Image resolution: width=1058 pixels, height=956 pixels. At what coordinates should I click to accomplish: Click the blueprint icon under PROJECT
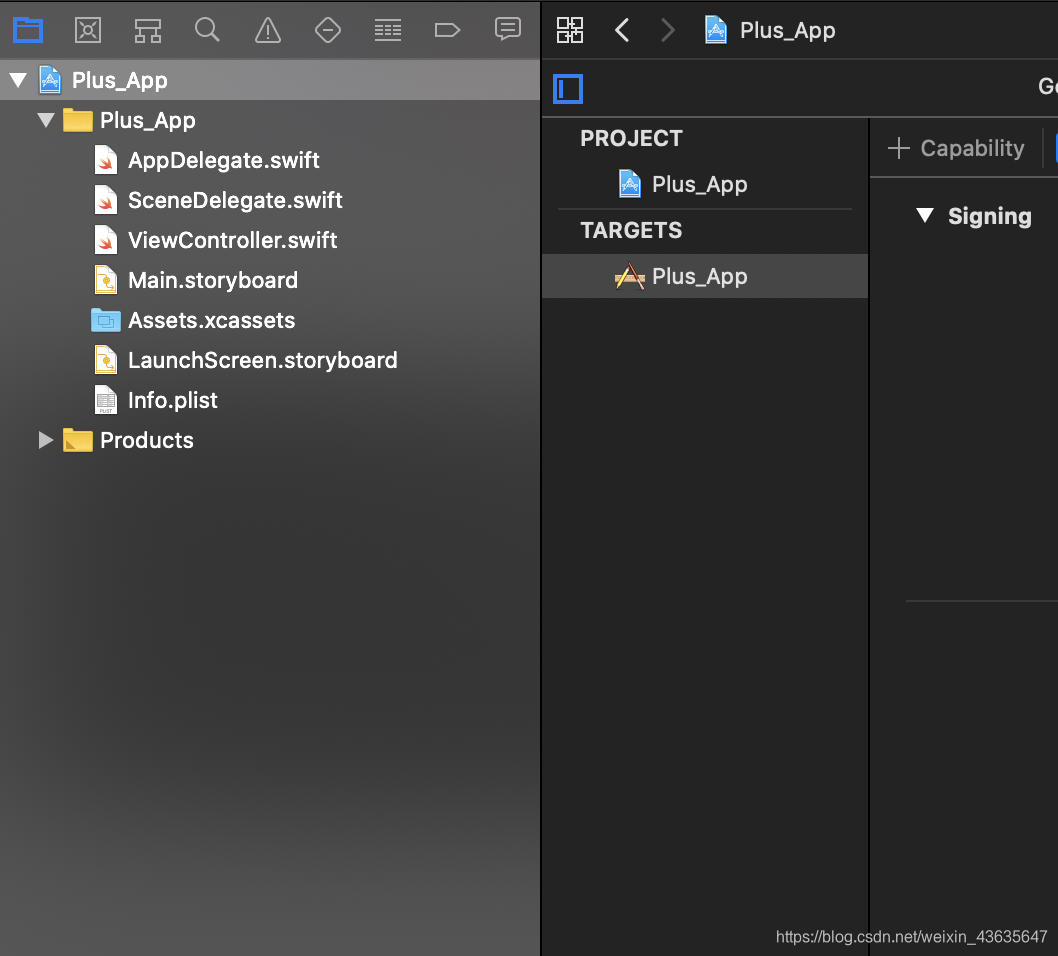(630, 184)
